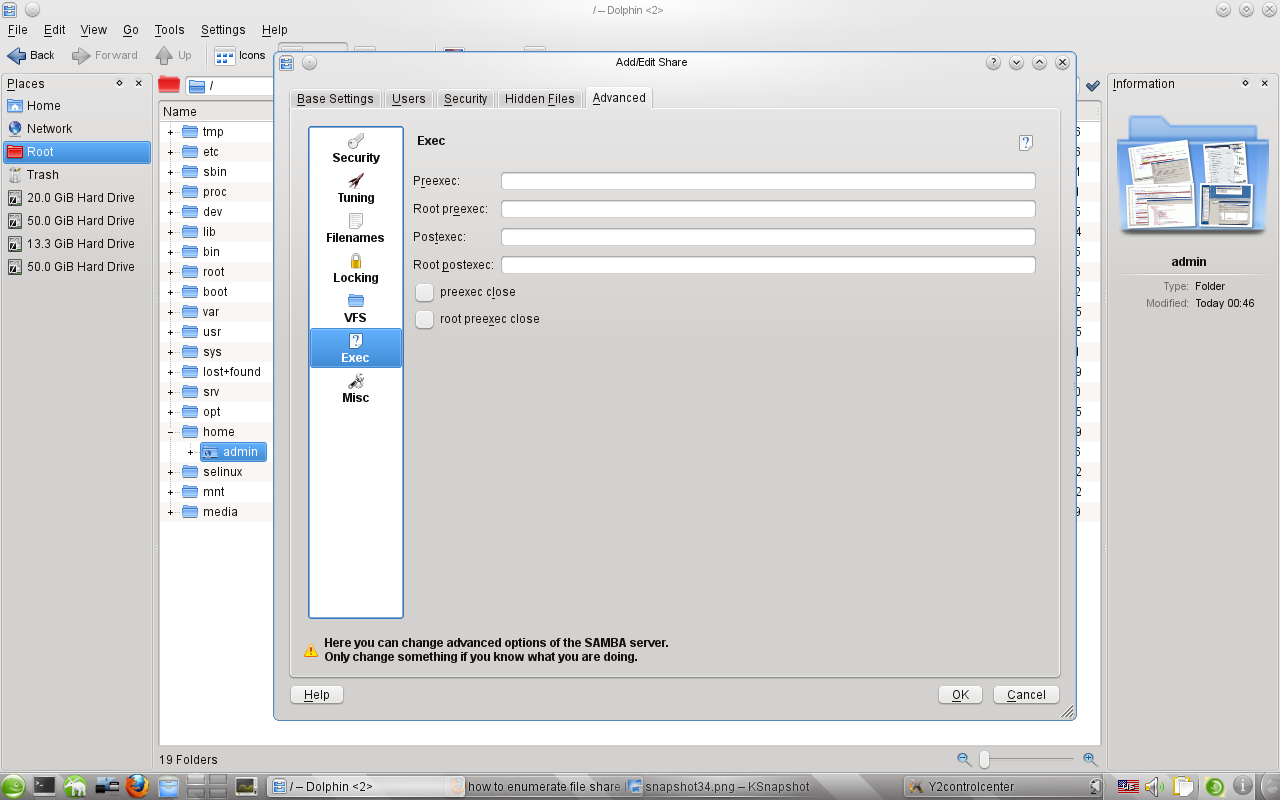Open the clipboard tray icon
This screenshot has width=1280, height=800.
[x=1183, y=787]
